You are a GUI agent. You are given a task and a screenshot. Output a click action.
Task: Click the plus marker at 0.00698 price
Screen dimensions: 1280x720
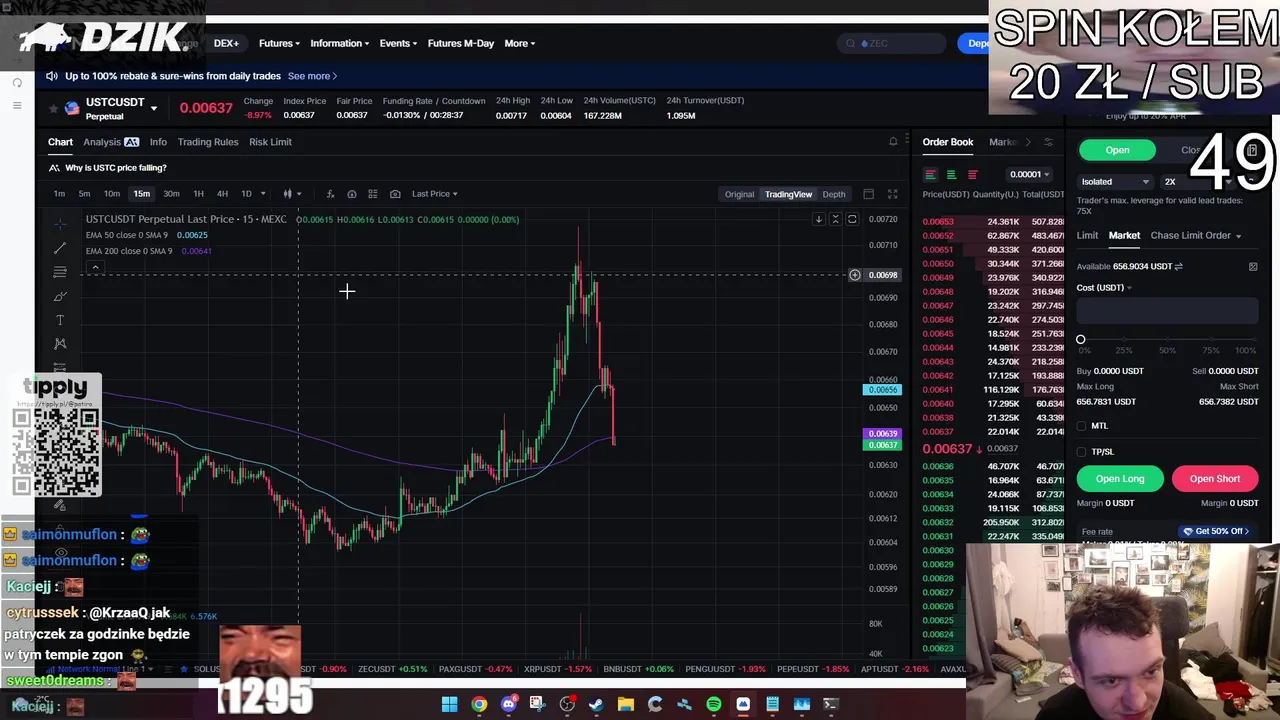click(855, 275)
